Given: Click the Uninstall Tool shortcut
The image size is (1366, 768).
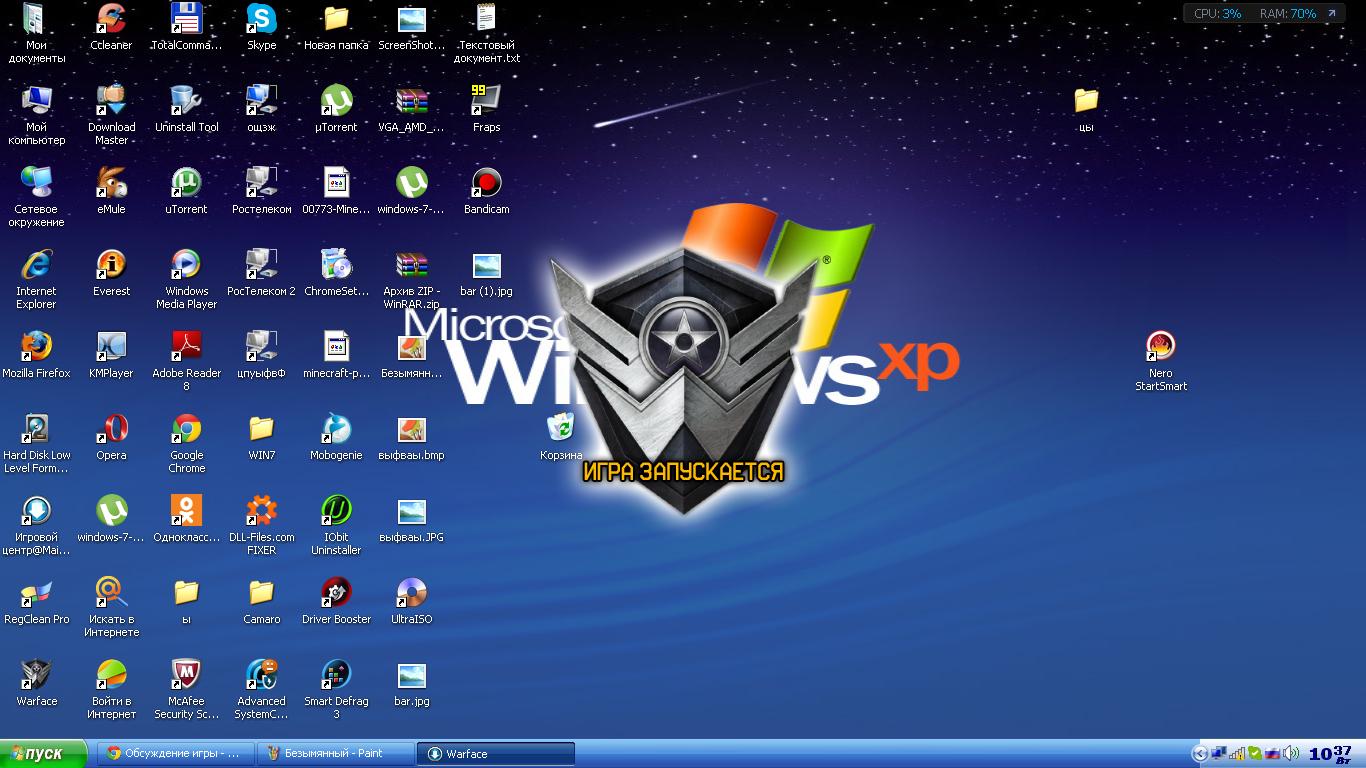Looking at the screenshot, I should coord(186,109).
